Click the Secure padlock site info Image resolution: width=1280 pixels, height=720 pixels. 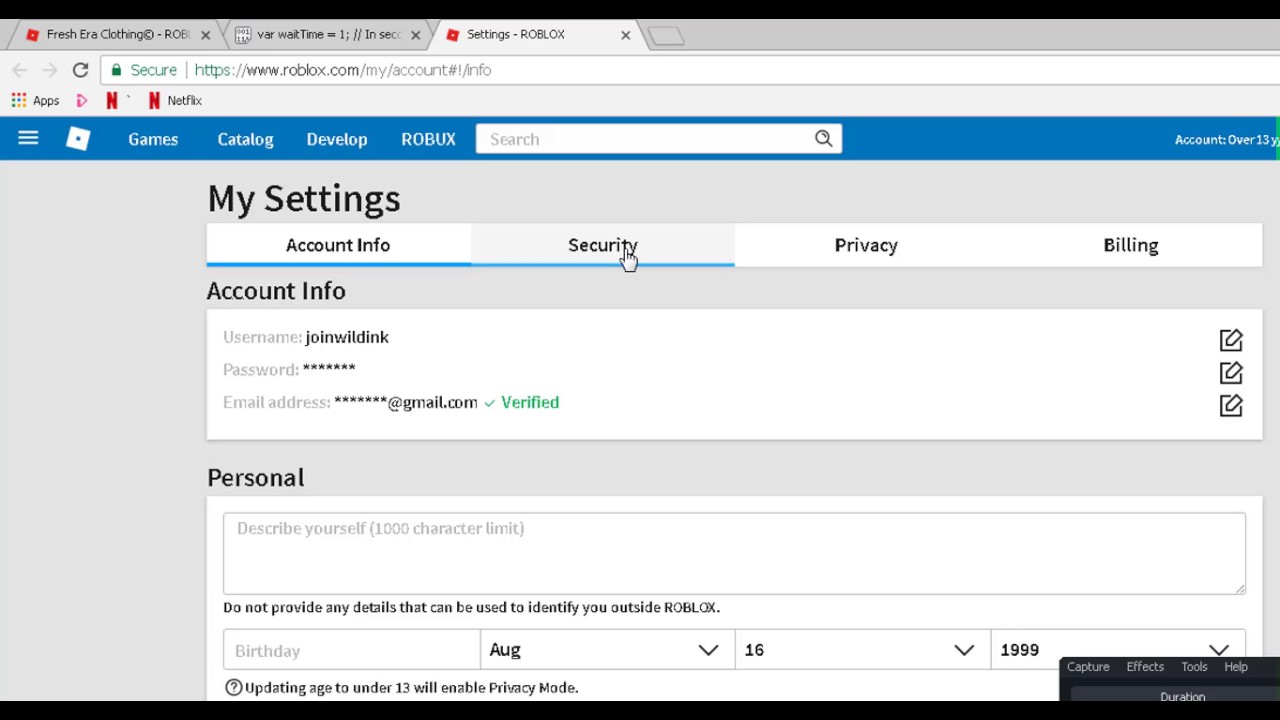(x=144, y=70)
